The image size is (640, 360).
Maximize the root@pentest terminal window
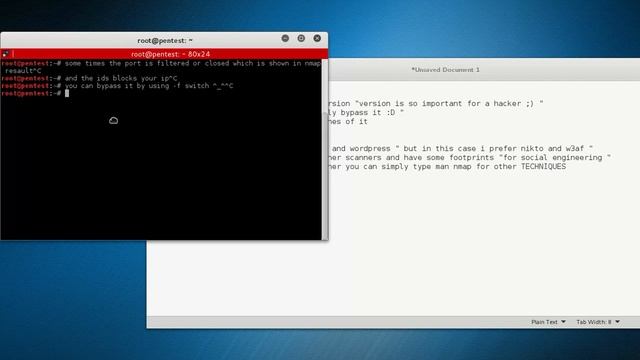301,38
